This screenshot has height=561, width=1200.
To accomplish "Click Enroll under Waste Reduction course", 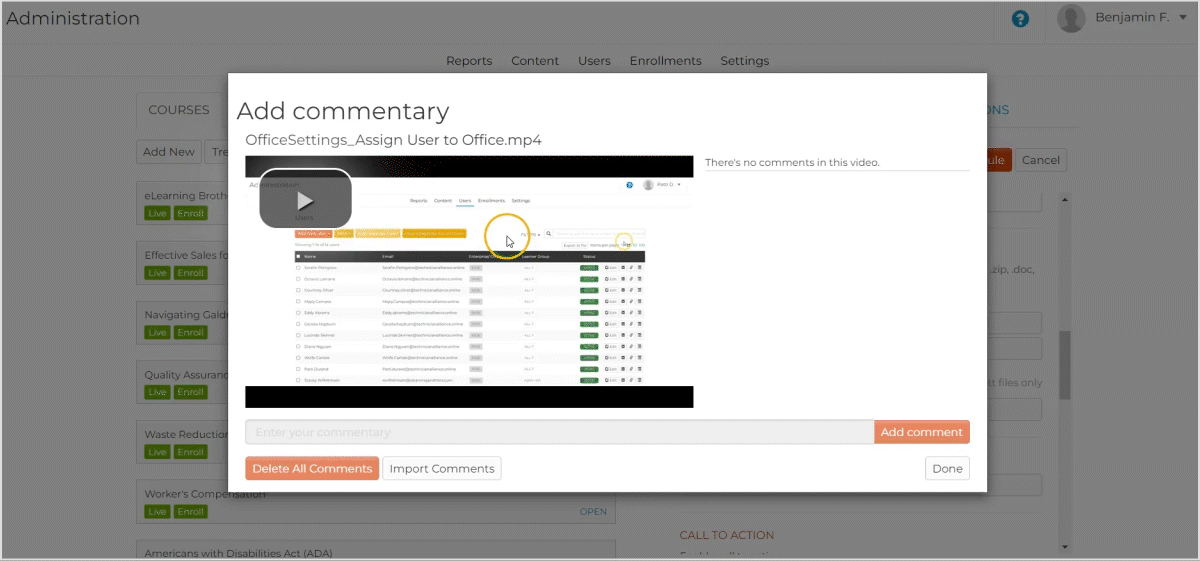I will pyautogui.click(x=190, y=452).
